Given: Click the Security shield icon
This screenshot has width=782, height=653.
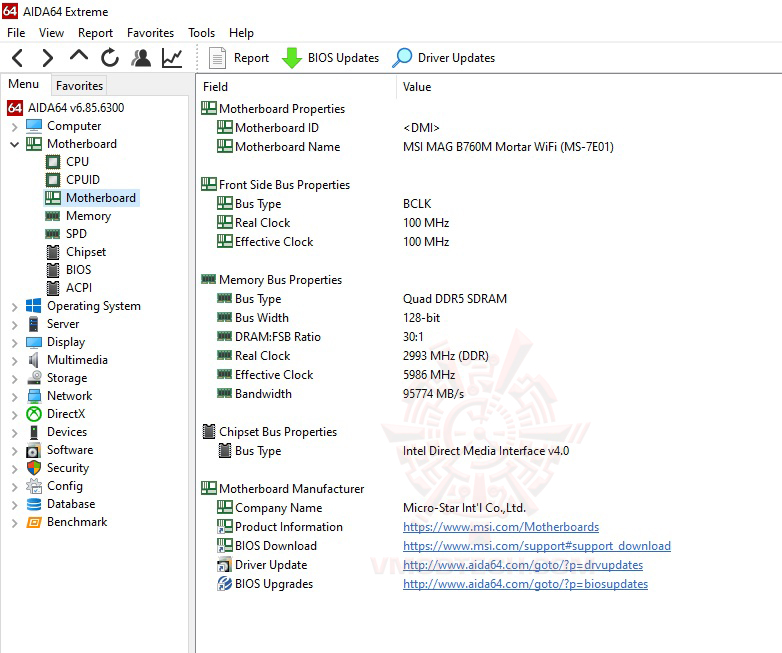Looking at the screenshot, I should point(33,468).
